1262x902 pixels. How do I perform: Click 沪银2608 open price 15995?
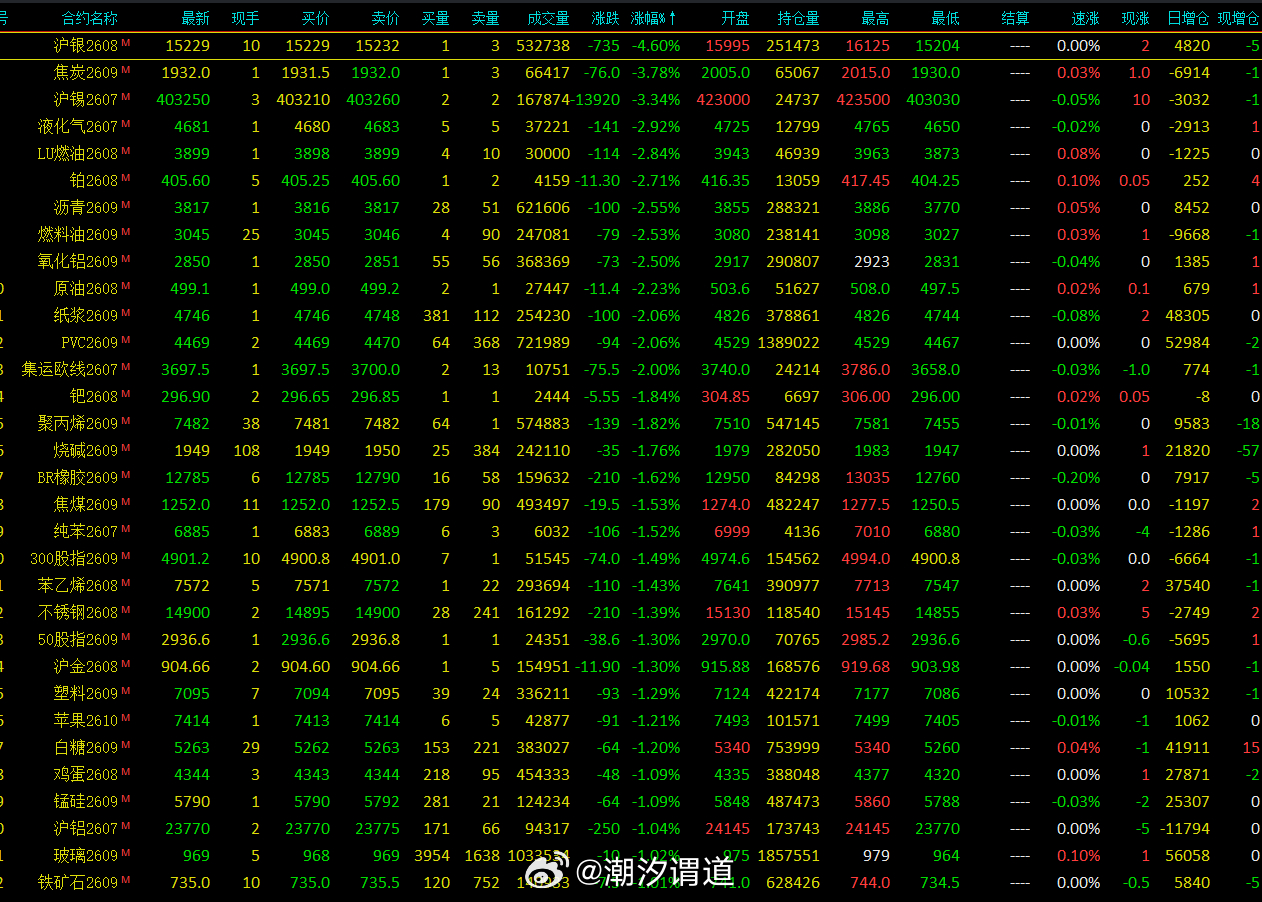click(x=727, y=45)
